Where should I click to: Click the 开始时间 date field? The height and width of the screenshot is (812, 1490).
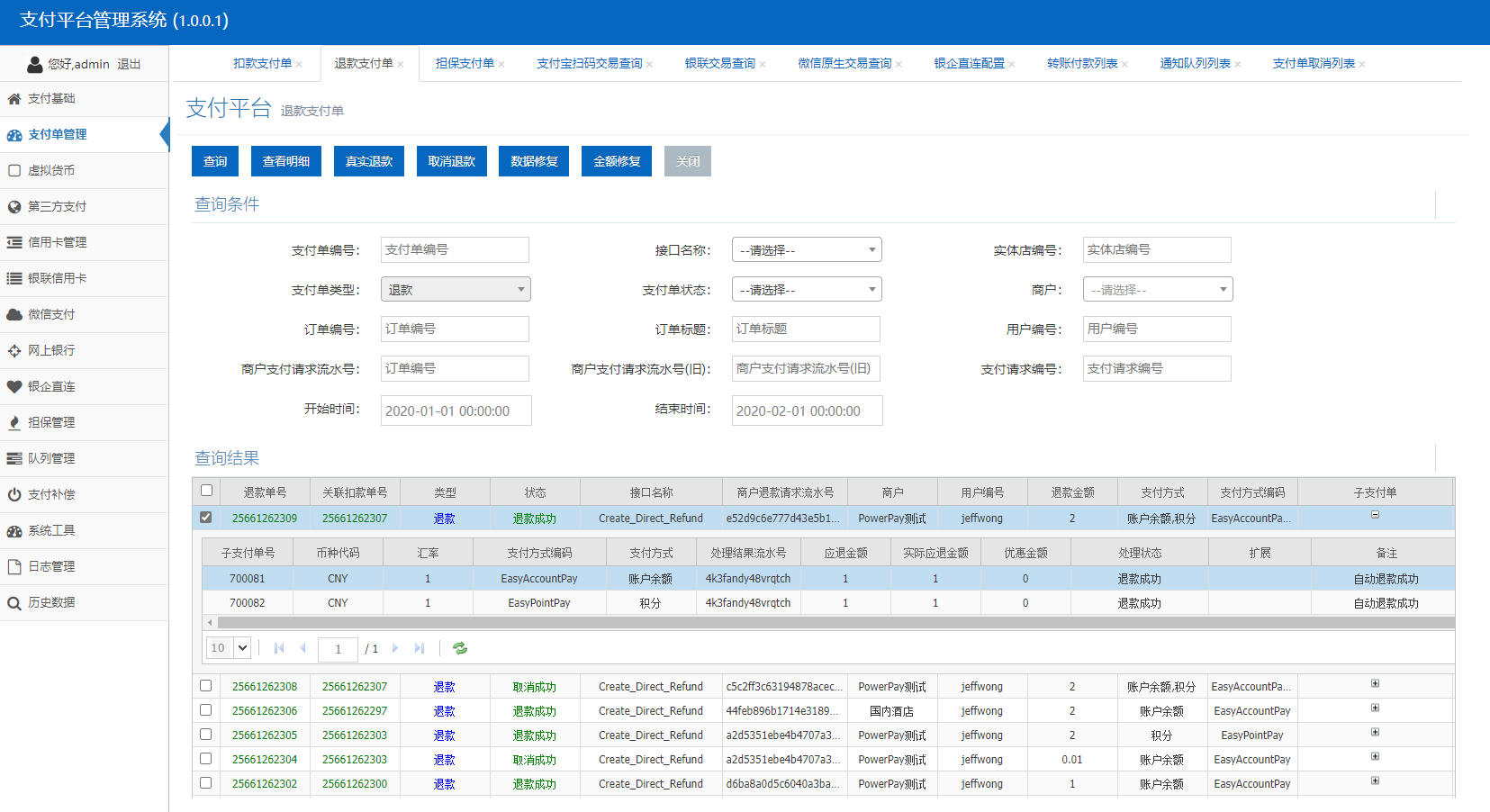456,411
